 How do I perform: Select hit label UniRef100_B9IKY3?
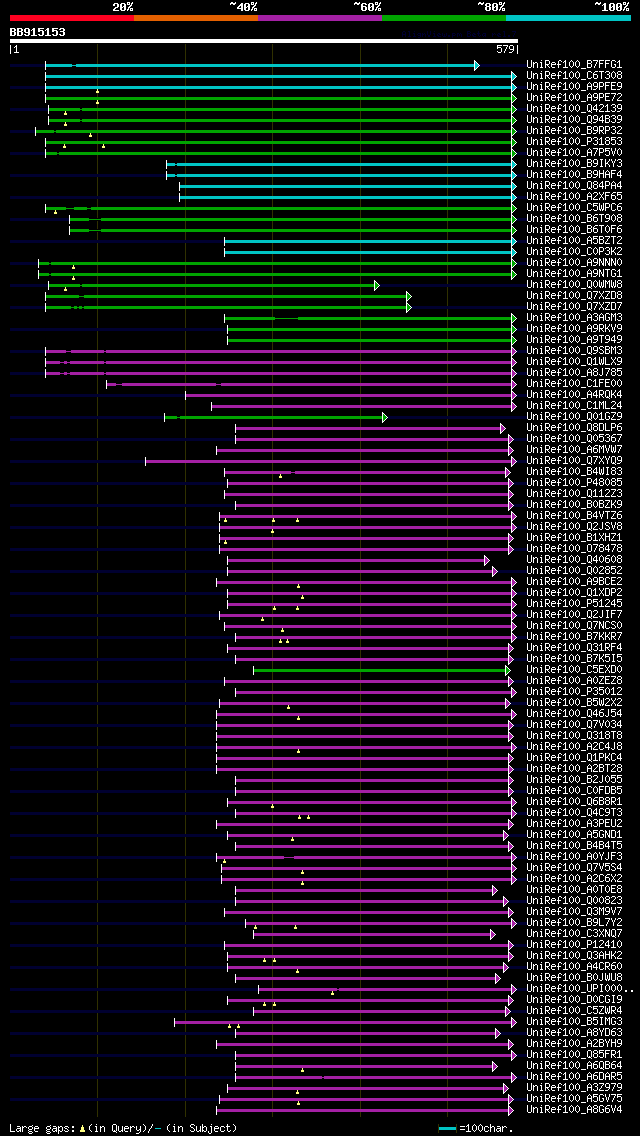coord(574,164)
